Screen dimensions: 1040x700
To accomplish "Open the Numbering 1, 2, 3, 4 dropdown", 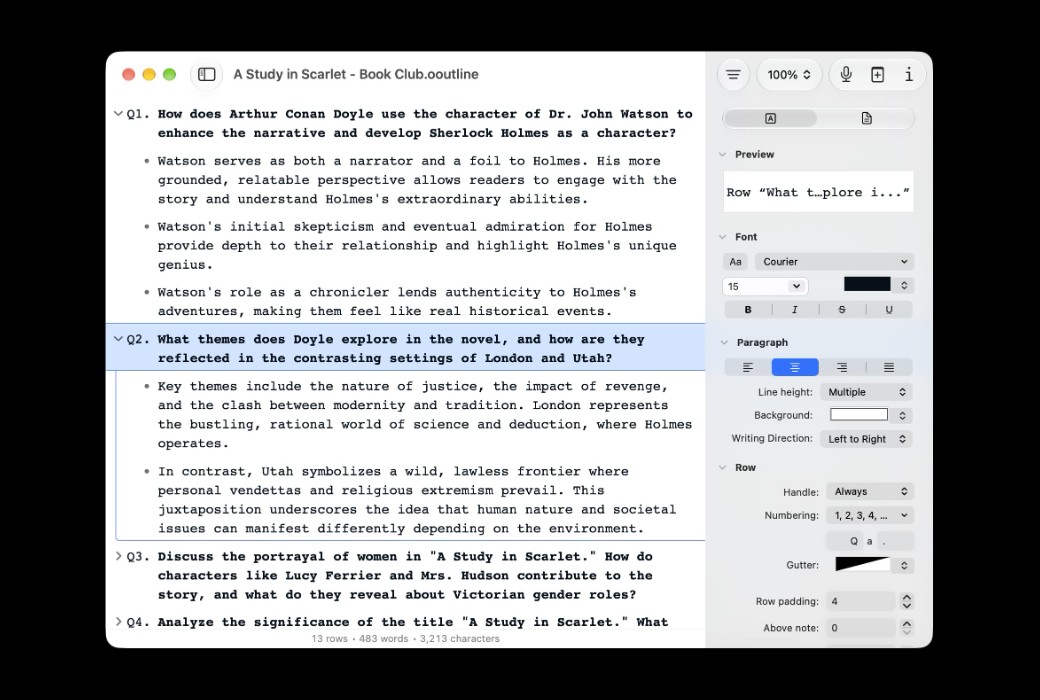I will (870, 516).
